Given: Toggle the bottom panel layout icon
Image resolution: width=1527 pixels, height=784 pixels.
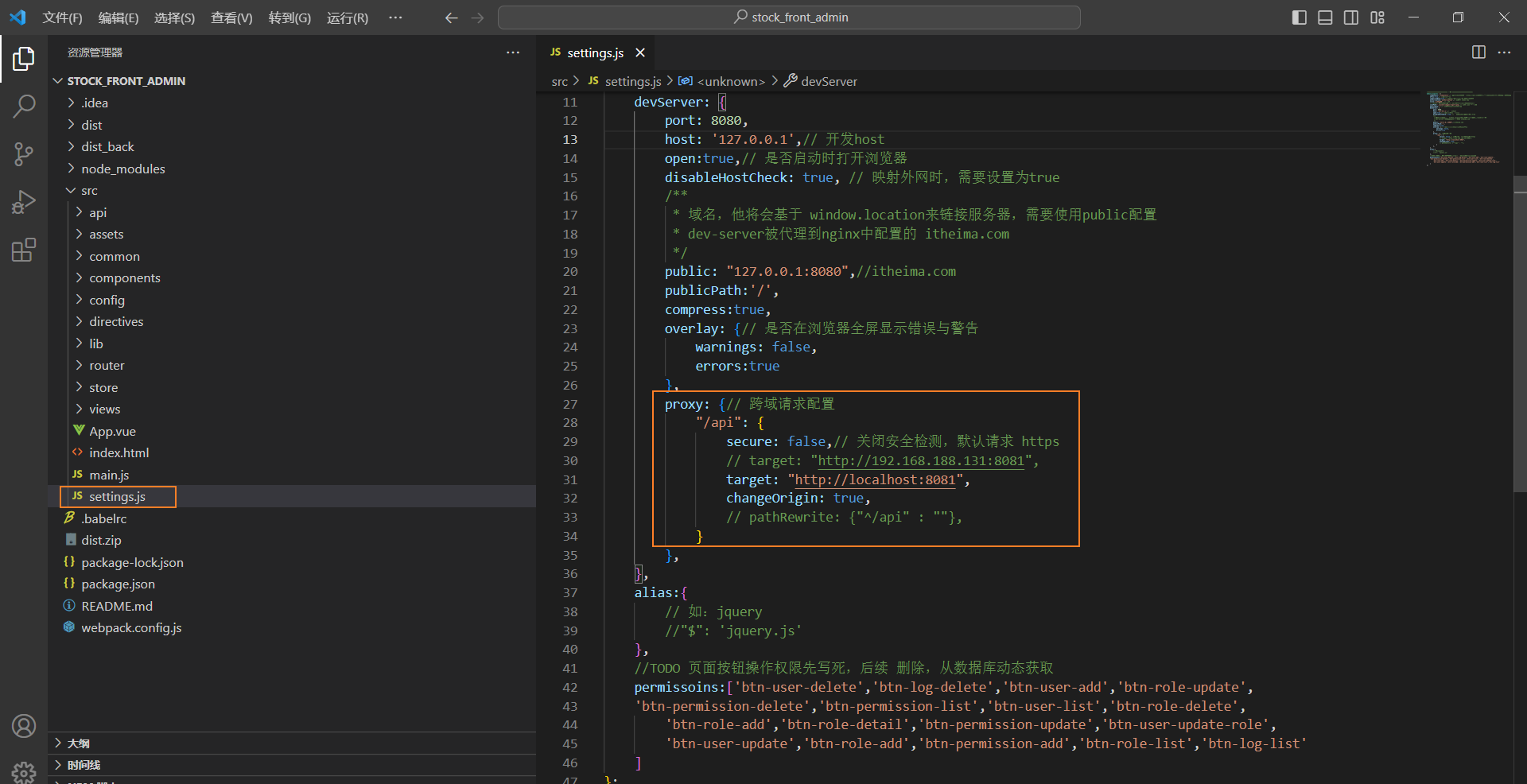Looking at the screenshot, I should tap(1325, 17).
